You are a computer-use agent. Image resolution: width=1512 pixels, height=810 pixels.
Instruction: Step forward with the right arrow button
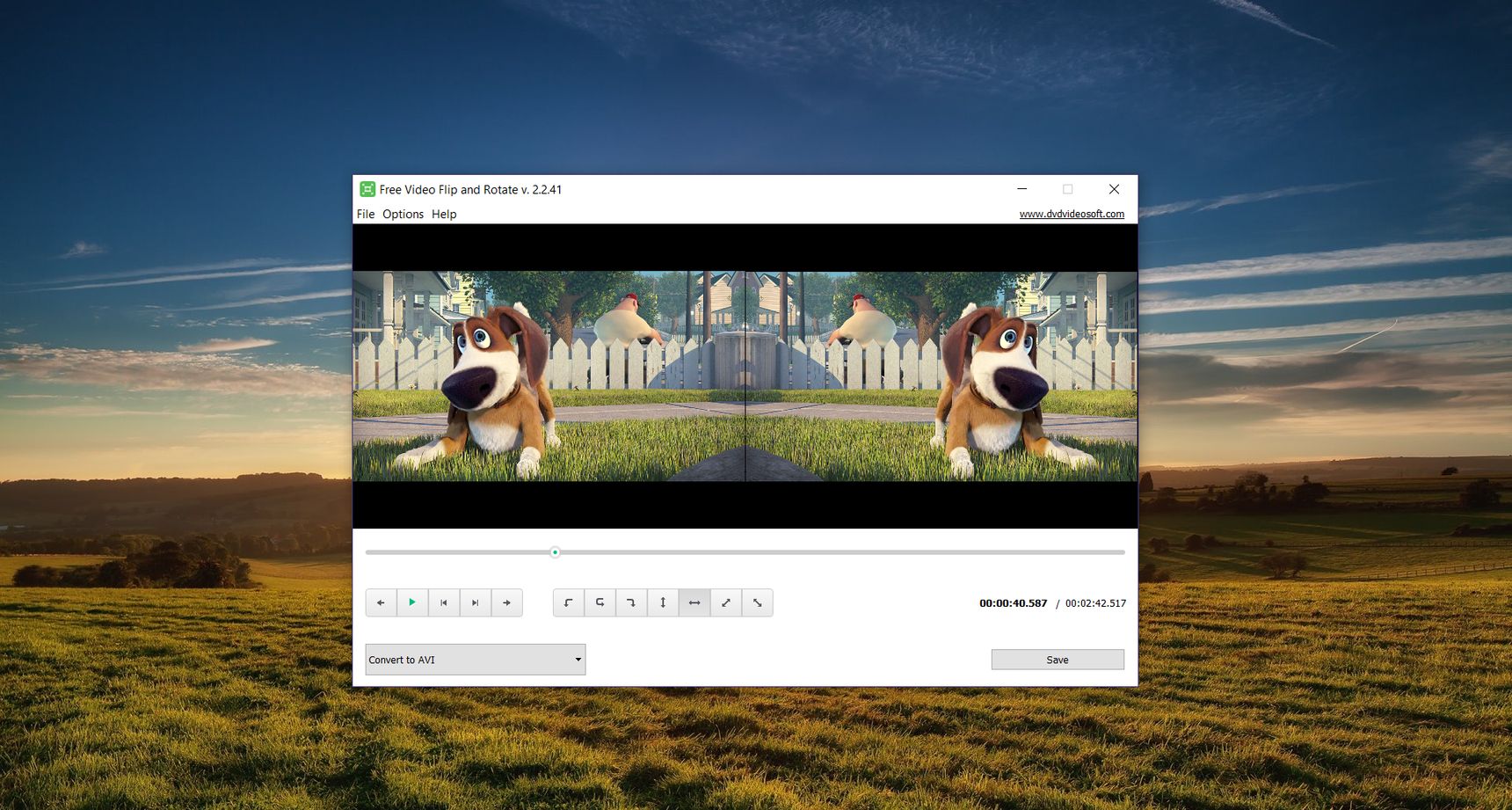(507, 602)
